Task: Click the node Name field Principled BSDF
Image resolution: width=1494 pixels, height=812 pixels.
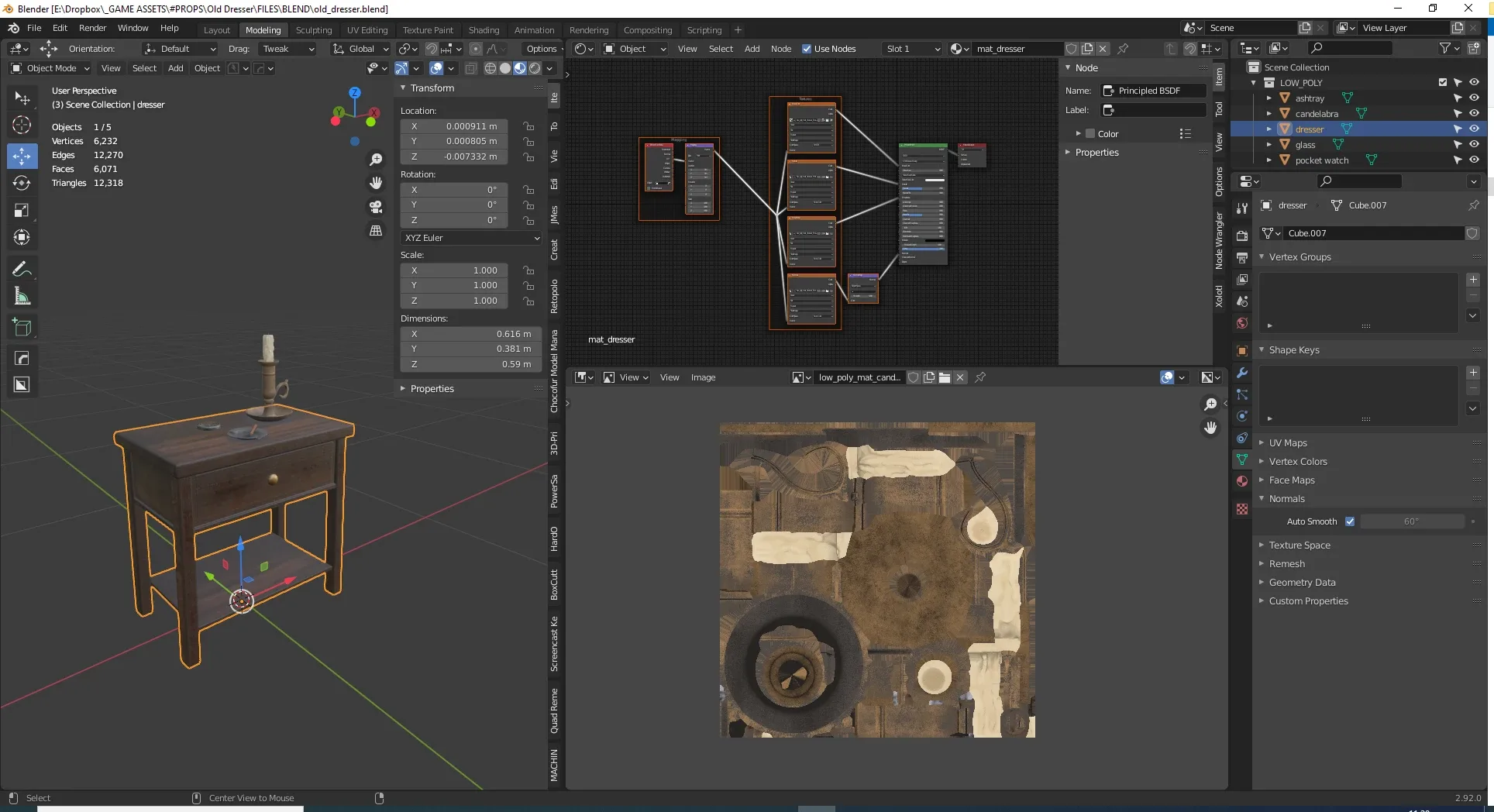Action: [1154, 91]
